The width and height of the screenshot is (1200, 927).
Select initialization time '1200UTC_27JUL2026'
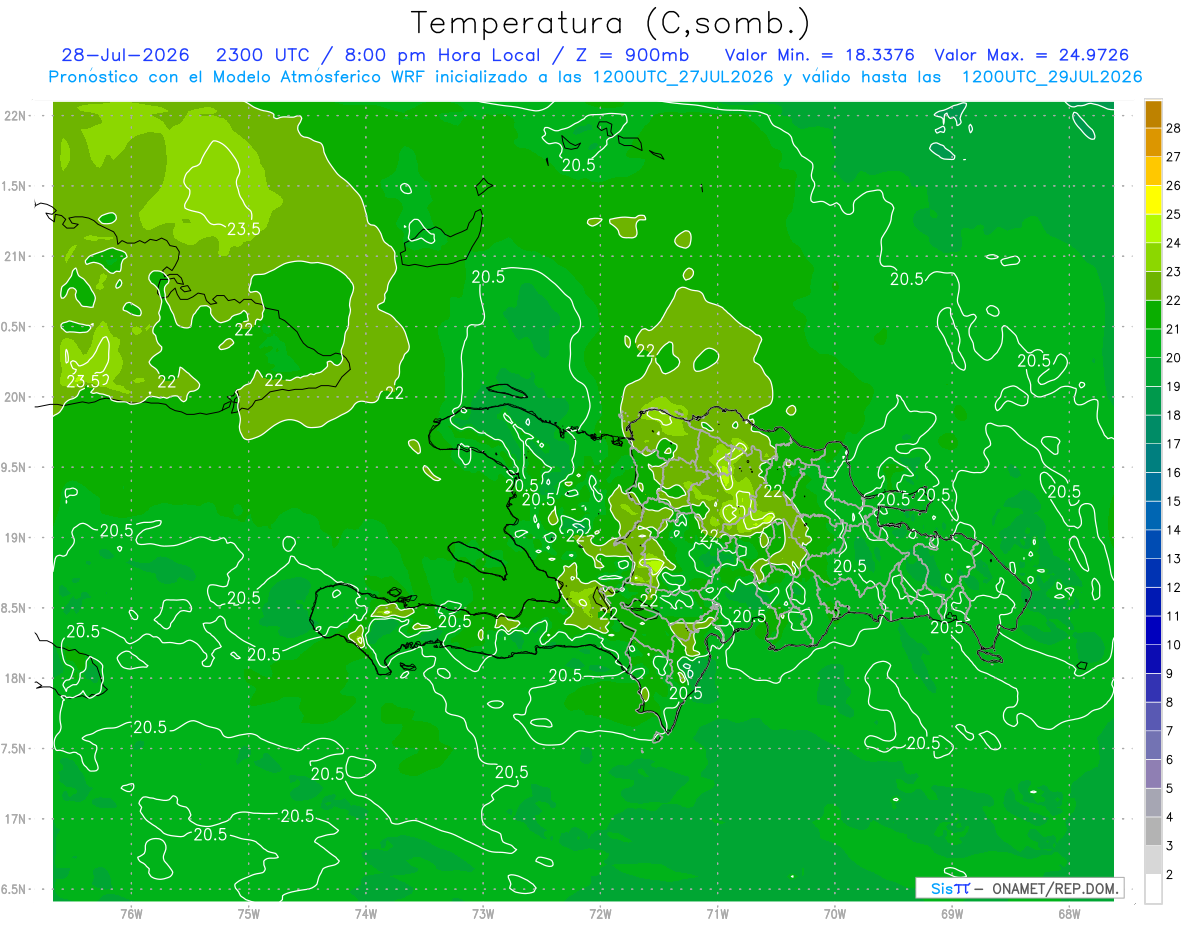pos(683,77)
